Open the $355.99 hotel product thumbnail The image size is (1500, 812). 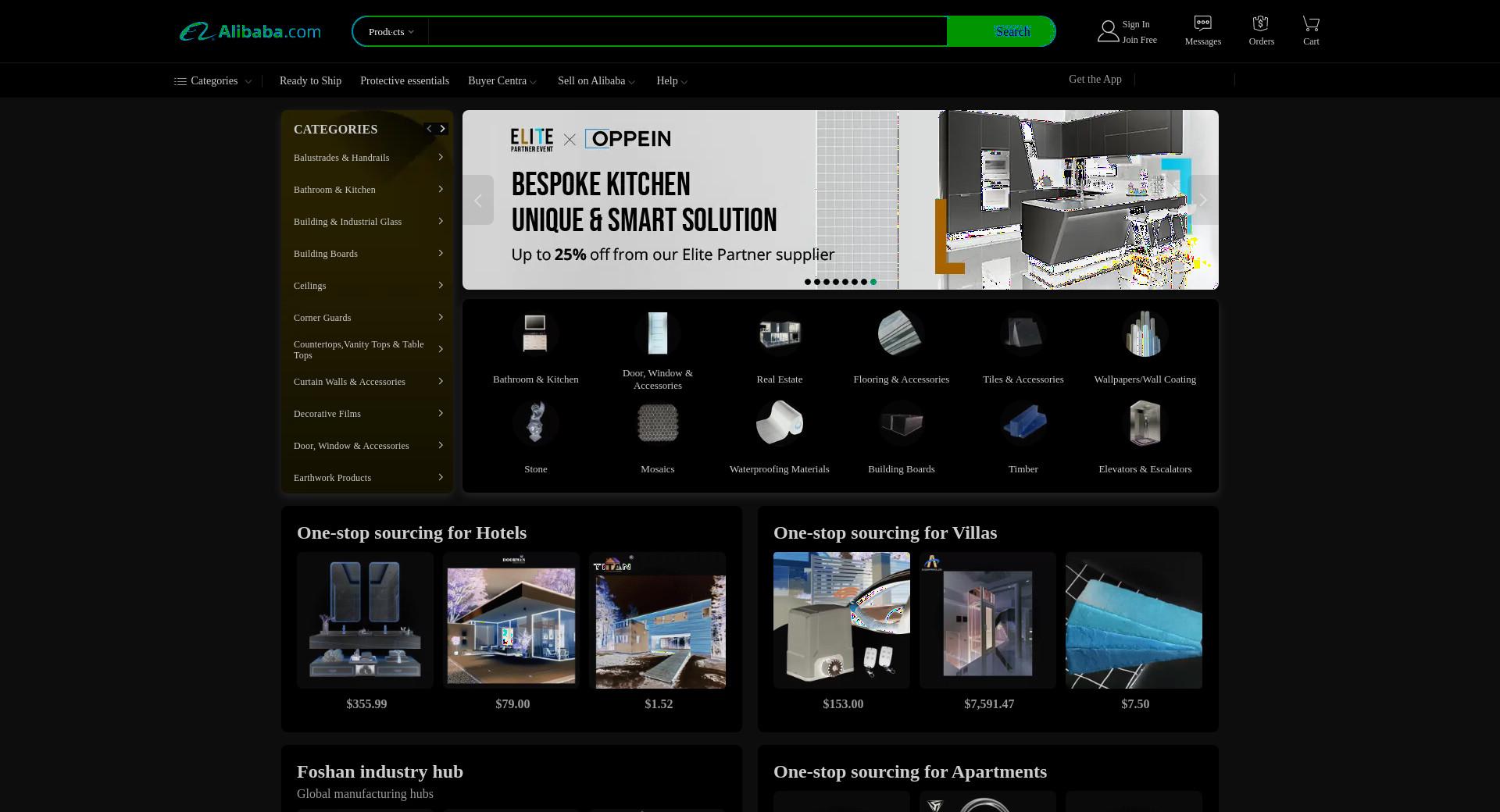(365, 620)
